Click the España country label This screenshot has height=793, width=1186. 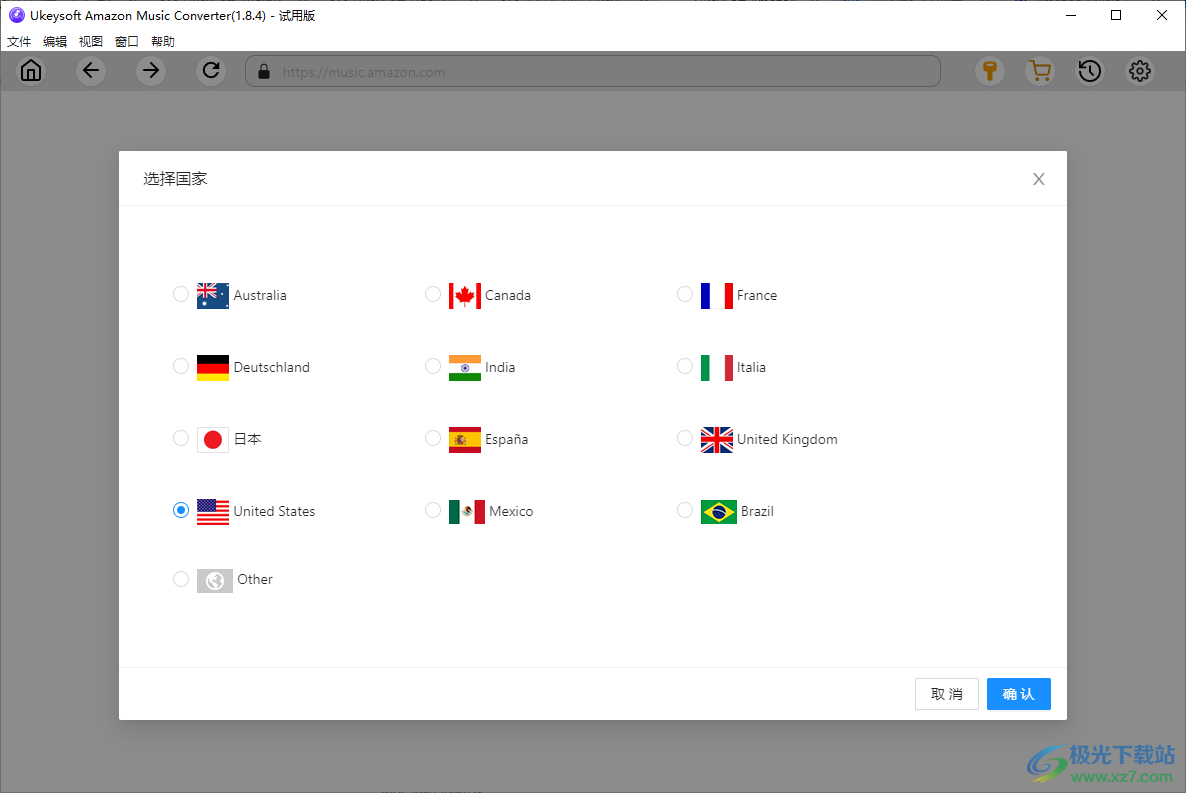point(507,439)
